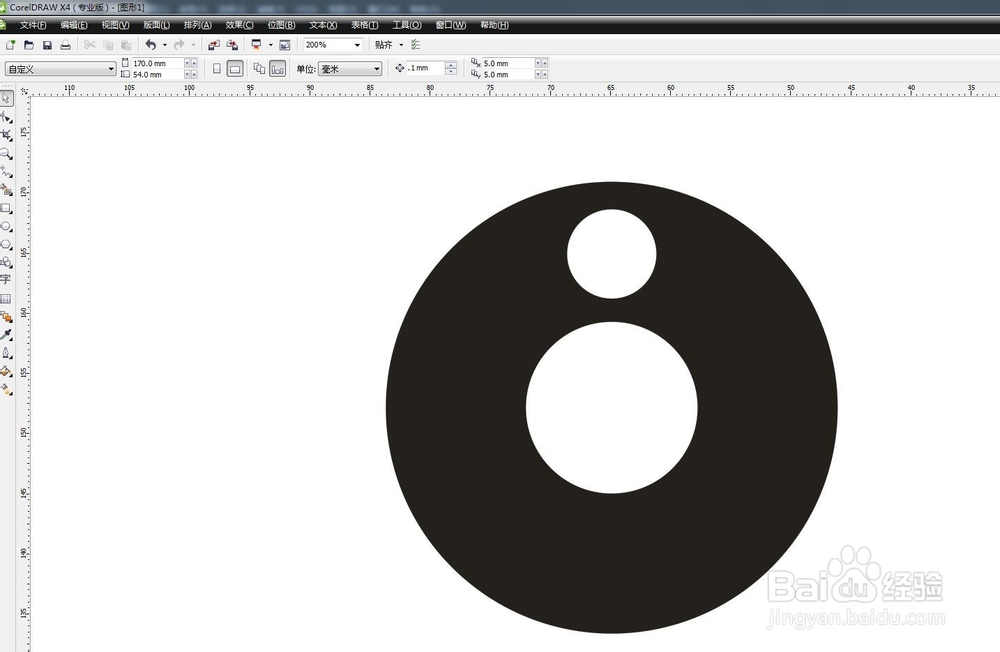Apply page layout to current page only
This screenshot has width=1000, height=652.
pyautogui.click(x=277, y=68)
